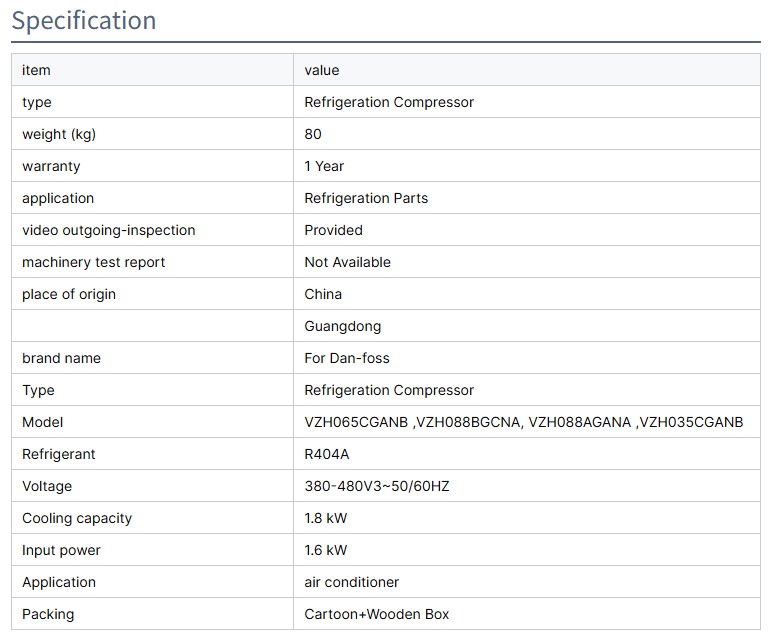Image resolution: width=771 pixels, height=641 pixels.
Task: Select the 'value' column header cell
Action: pos(322,70)
